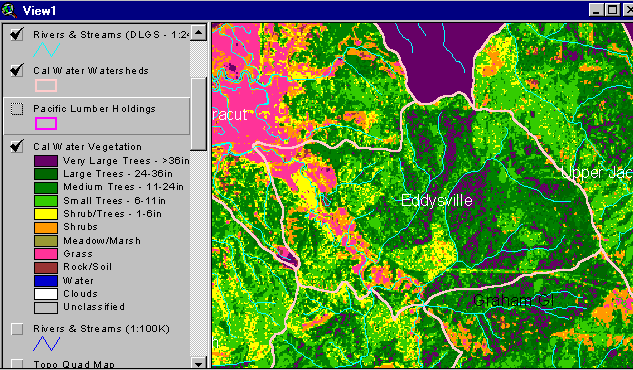Turn off Cal Water Vegetation layer
633x370 pixels.
coord(17,146)
